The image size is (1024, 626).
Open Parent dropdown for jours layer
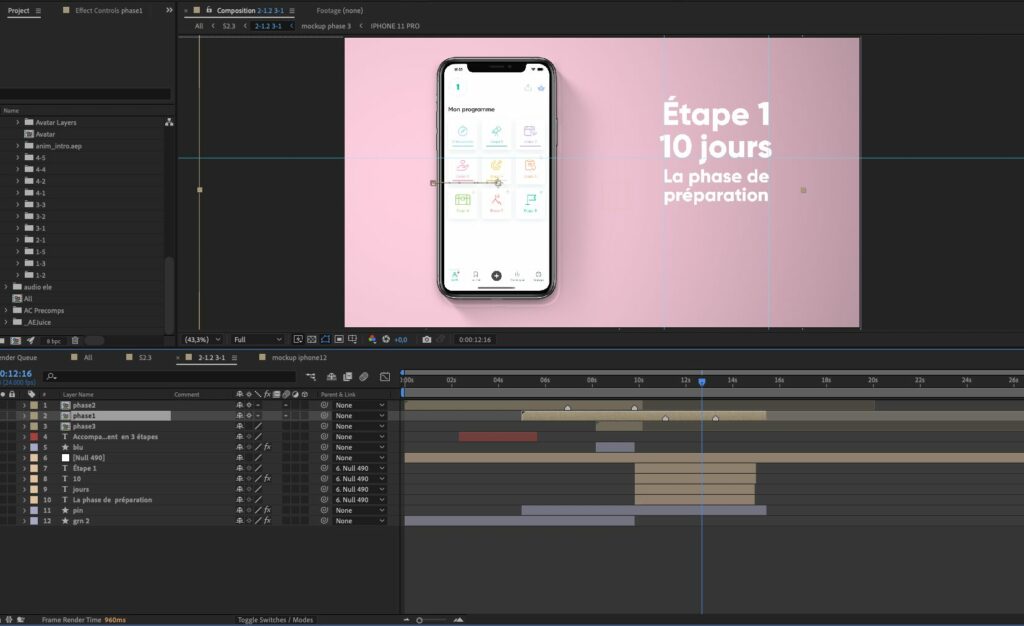click(358, 489)
